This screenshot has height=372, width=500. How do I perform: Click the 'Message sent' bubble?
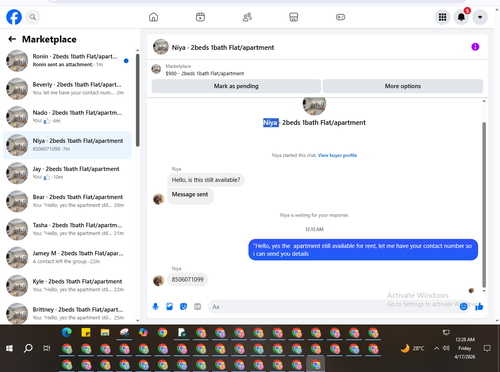pyautogui.click(x=190, y=195)
